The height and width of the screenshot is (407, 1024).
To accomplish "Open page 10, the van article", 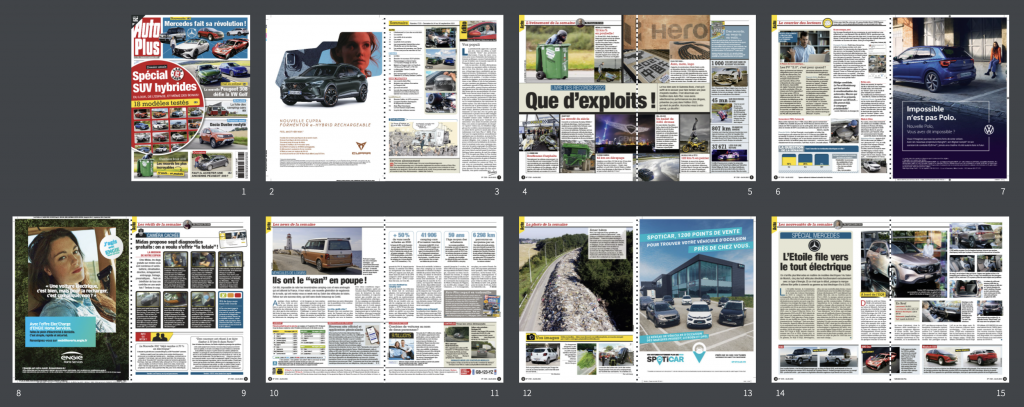I will click(x=325, y=301).
